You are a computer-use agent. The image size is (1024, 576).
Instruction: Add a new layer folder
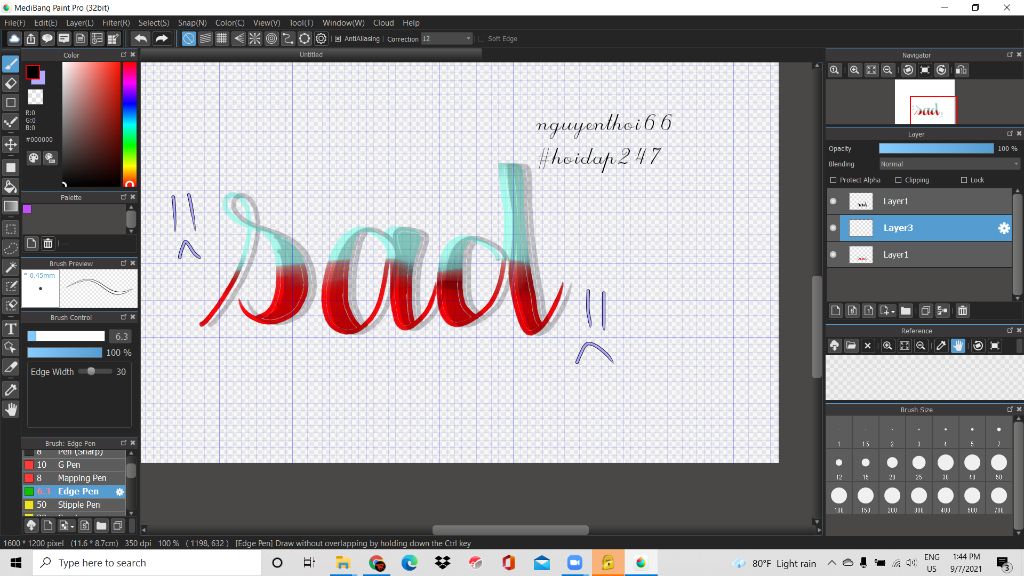[905, 311]
